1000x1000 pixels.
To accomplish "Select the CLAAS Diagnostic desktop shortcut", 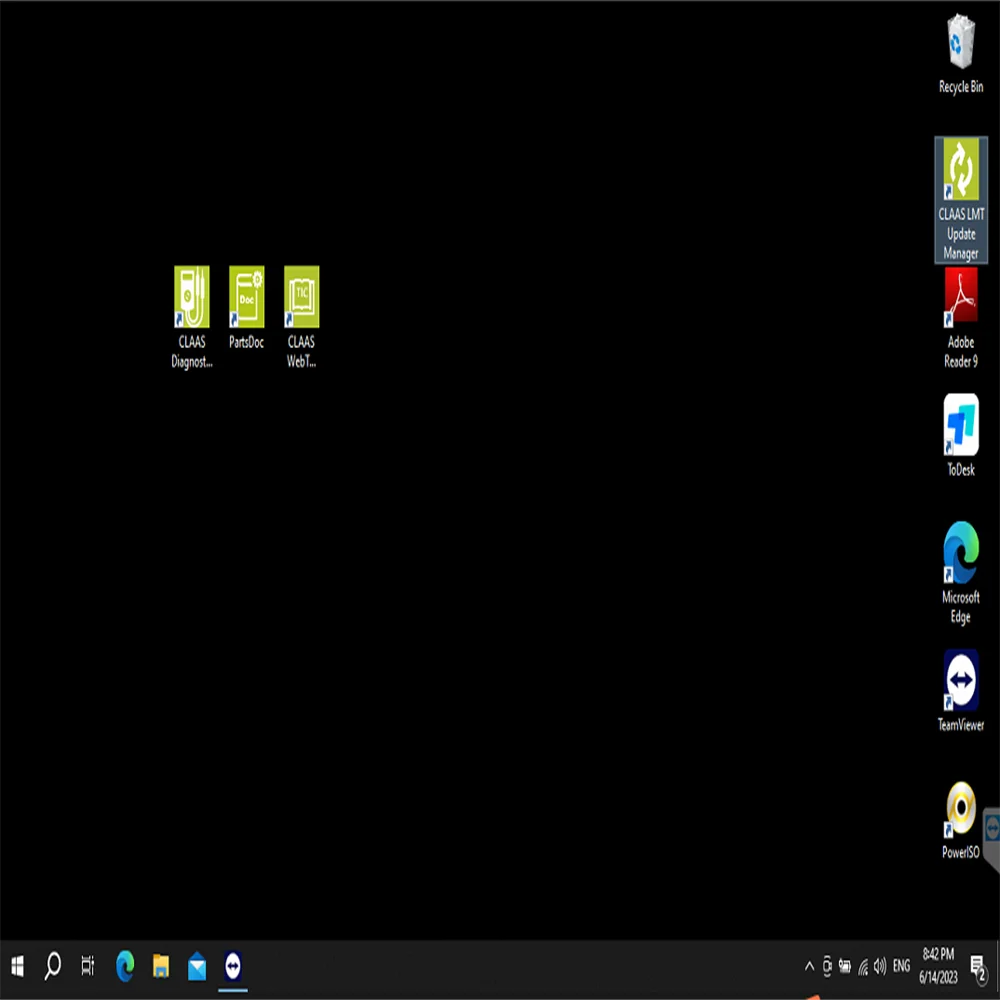I will tap(191, 317).
